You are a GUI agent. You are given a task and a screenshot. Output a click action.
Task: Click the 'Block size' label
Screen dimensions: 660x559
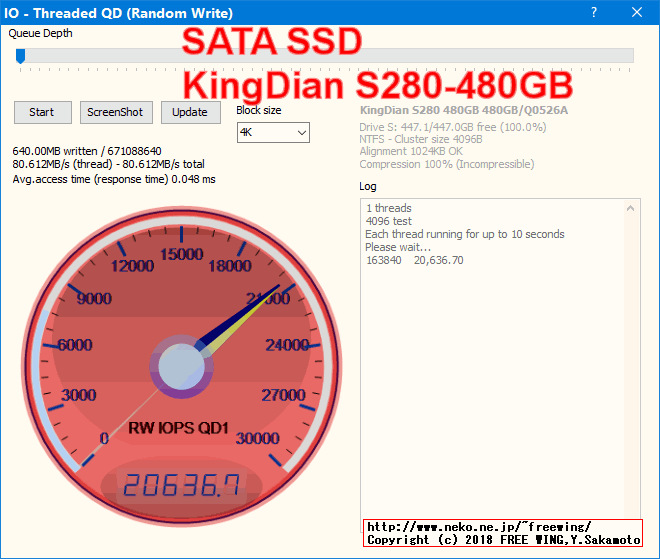click(x=258, y=110)
